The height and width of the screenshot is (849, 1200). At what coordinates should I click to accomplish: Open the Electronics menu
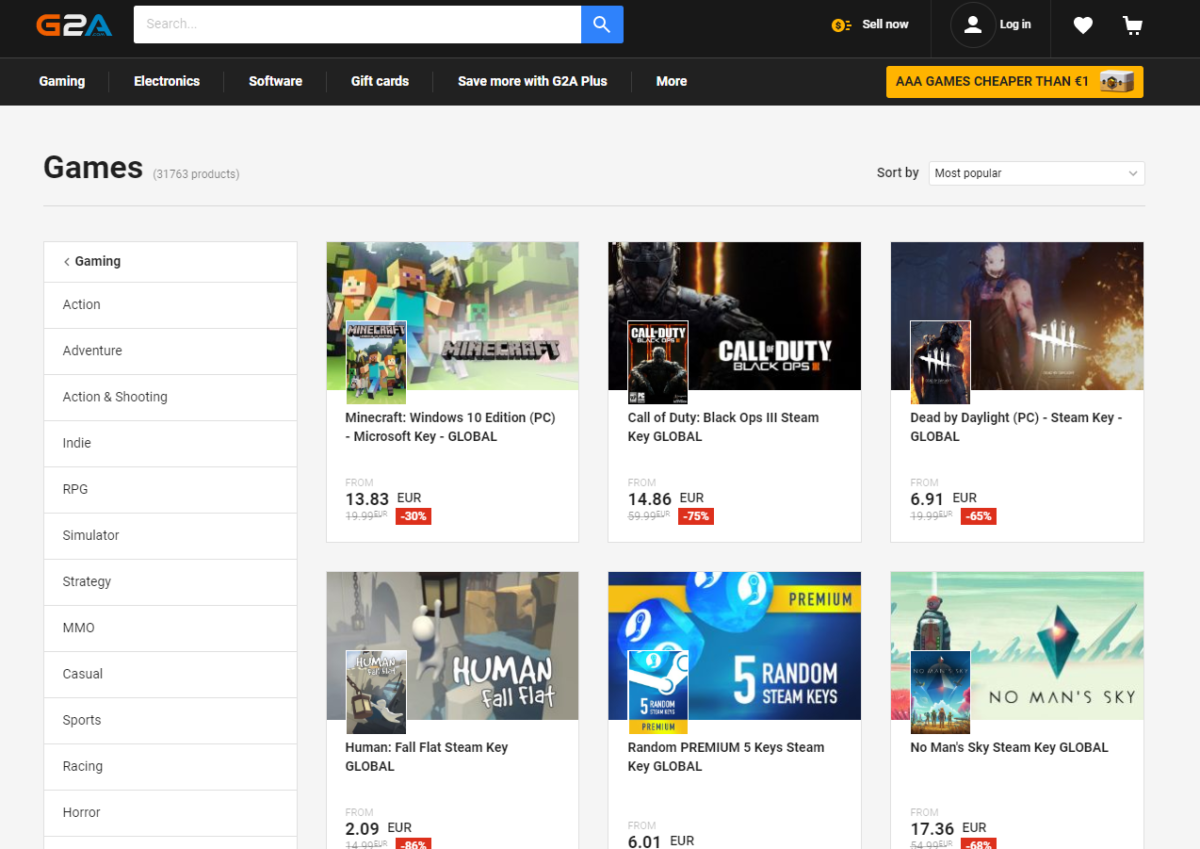click(167, 81)
